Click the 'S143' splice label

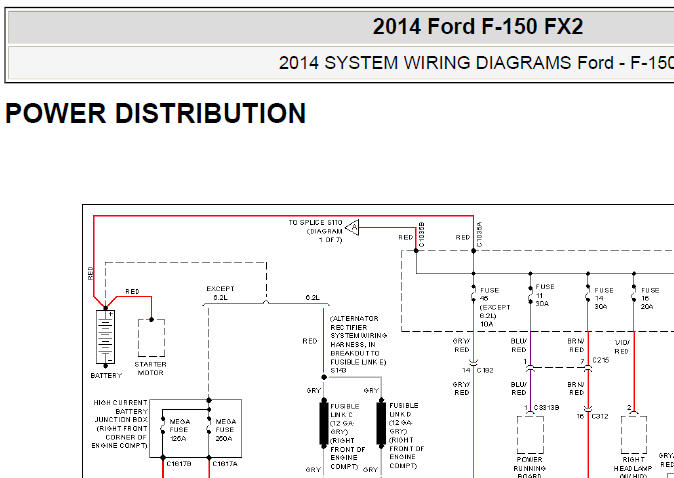tap(338, 370)
